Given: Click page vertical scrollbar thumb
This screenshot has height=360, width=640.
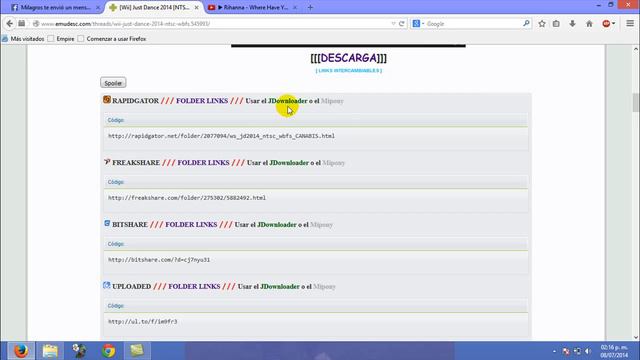Looking at the screenshot, I should pyautogui.click(x=636, y=102).
